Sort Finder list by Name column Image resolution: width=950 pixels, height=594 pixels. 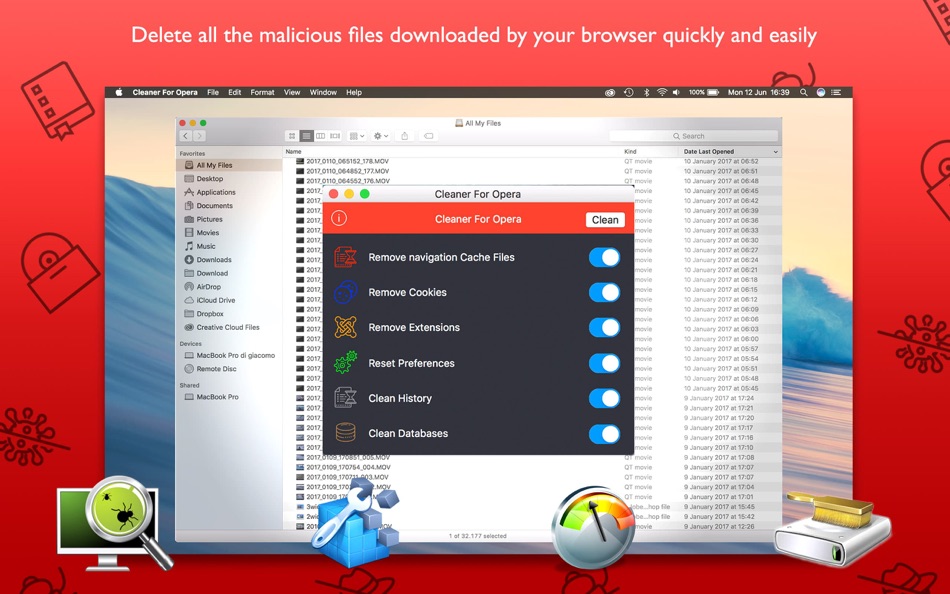(452, 152)
